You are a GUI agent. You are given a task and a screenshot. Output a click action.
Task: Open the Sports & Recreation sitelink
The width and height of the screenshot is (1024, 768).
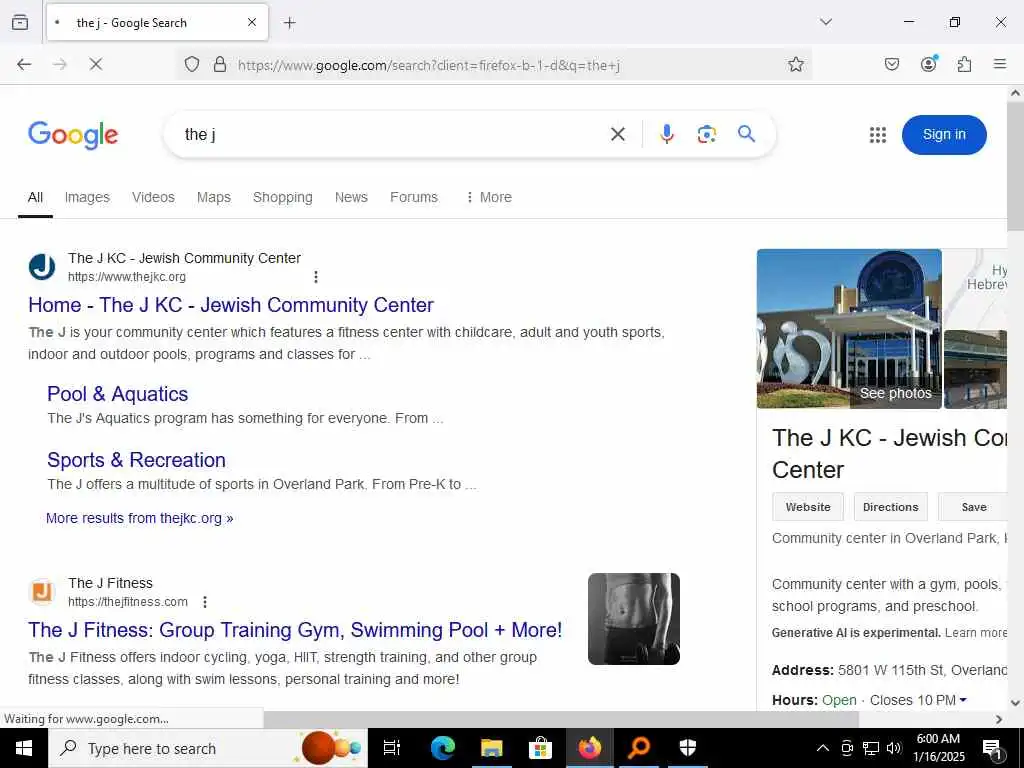pos(136,460)
